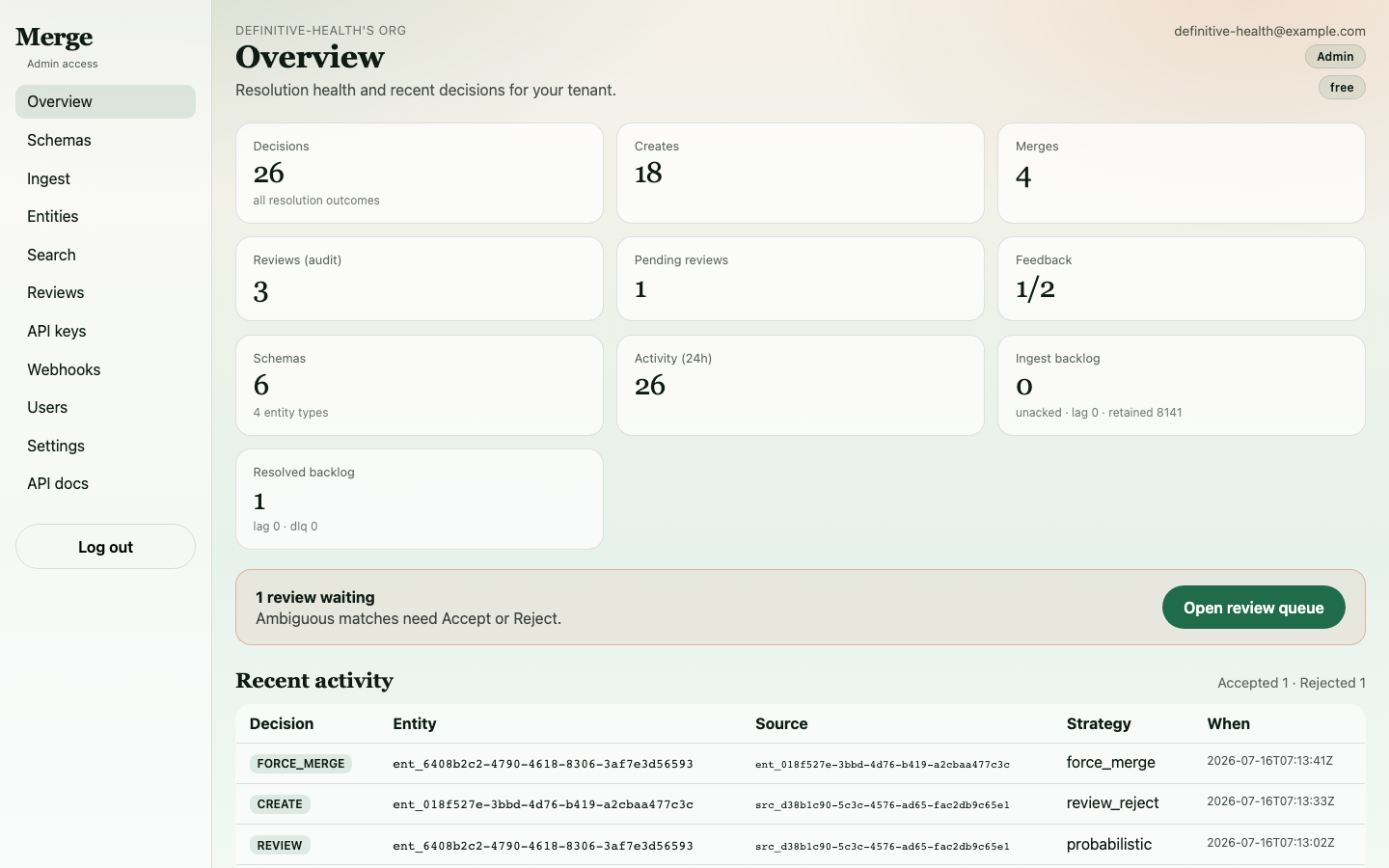
Task: Click the Admin access label
Action: point(63,65)
